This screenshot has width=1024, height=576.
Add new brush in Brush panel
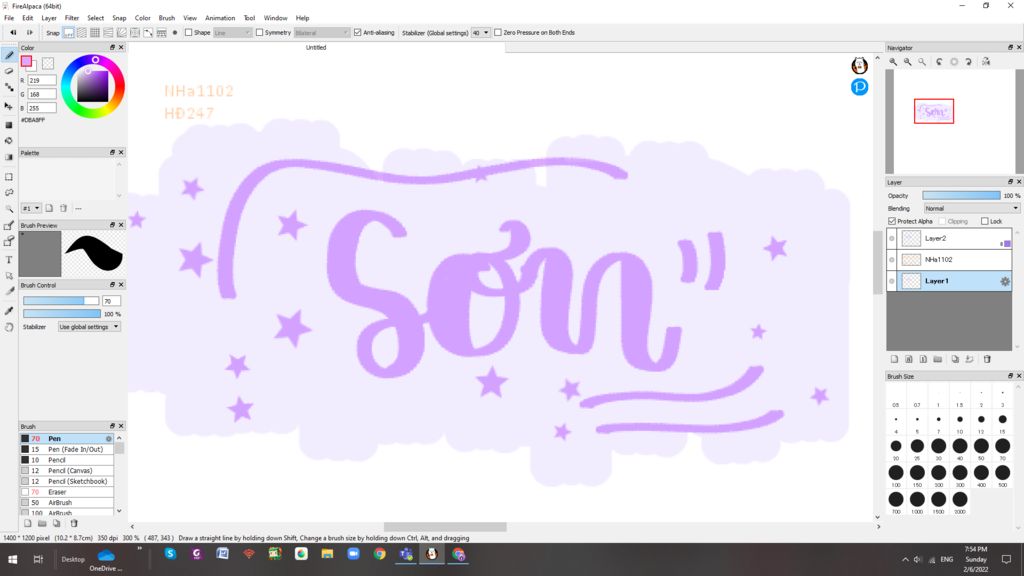click(27, 523)
